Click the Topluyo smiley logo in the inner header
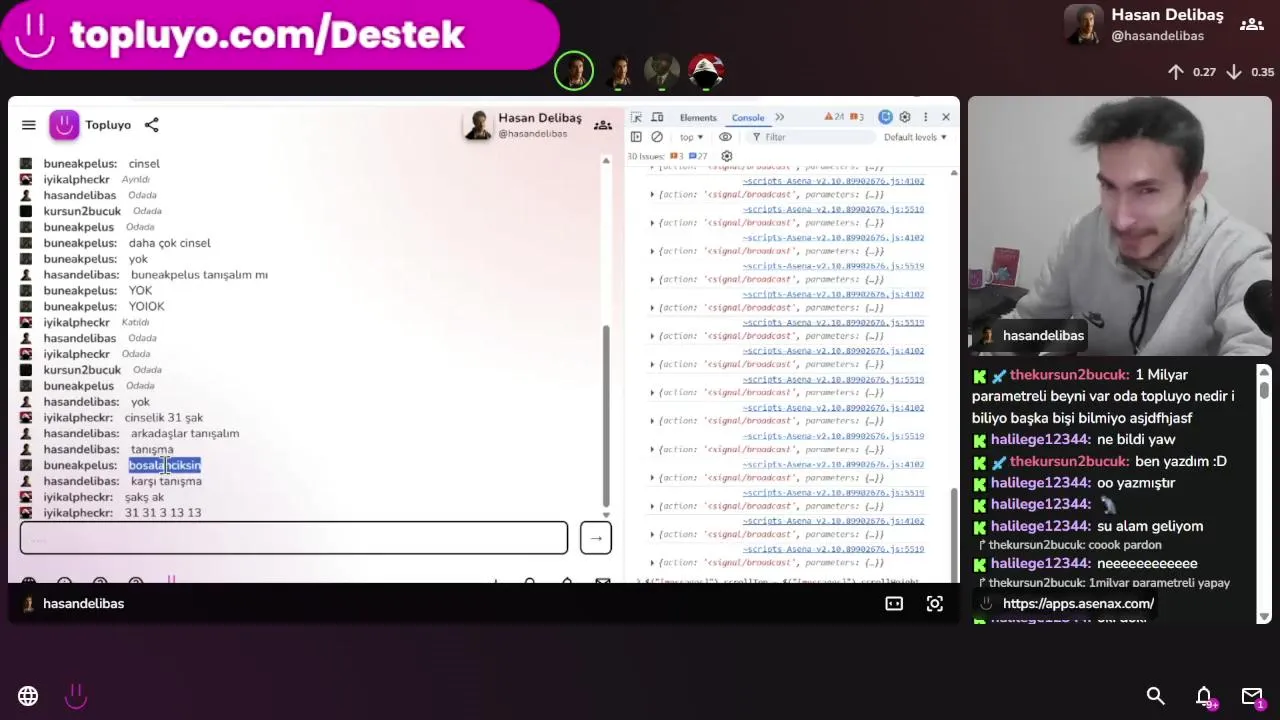 click(64, 125)
